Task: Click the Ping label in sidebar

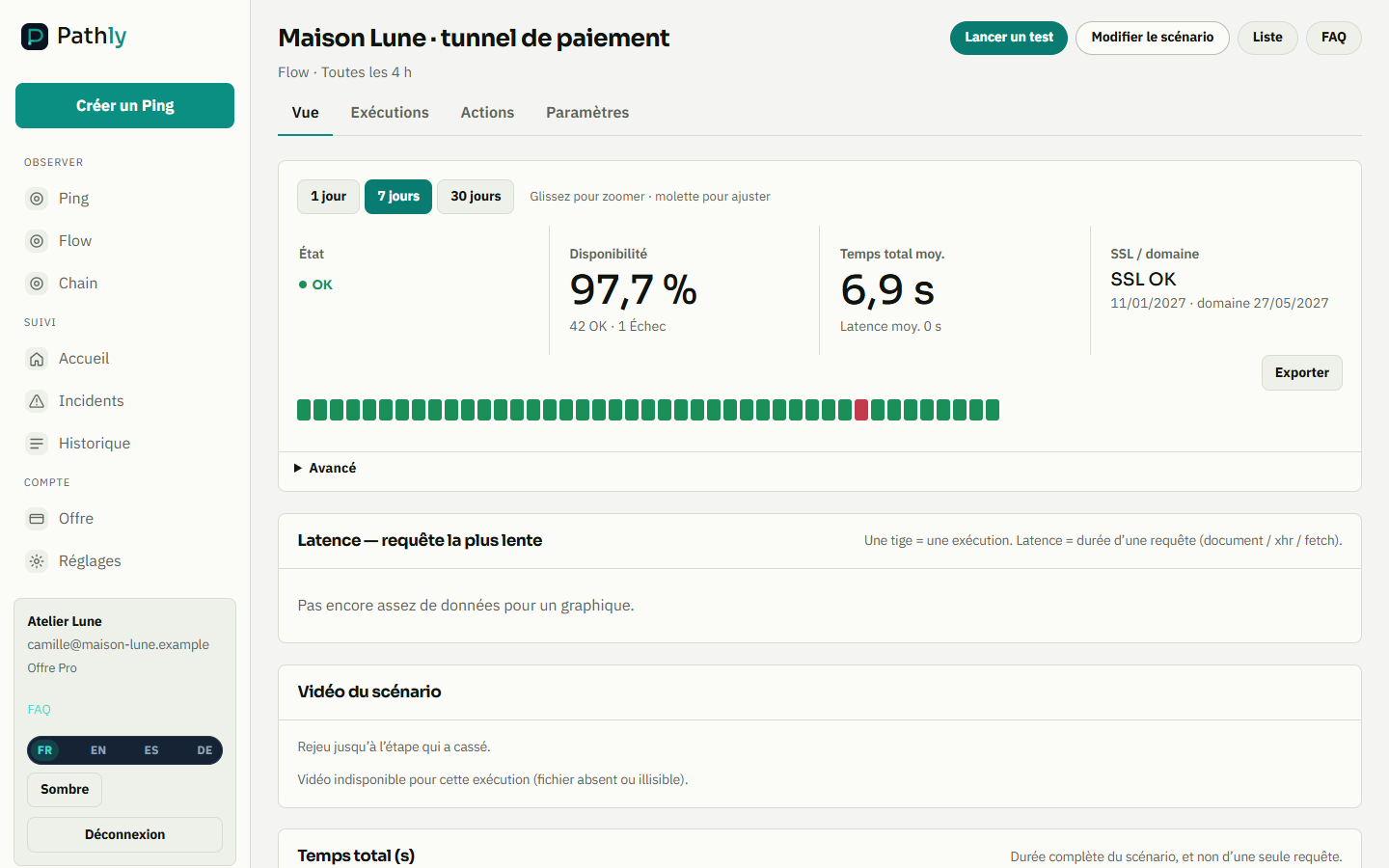Action: coord(73,199)
